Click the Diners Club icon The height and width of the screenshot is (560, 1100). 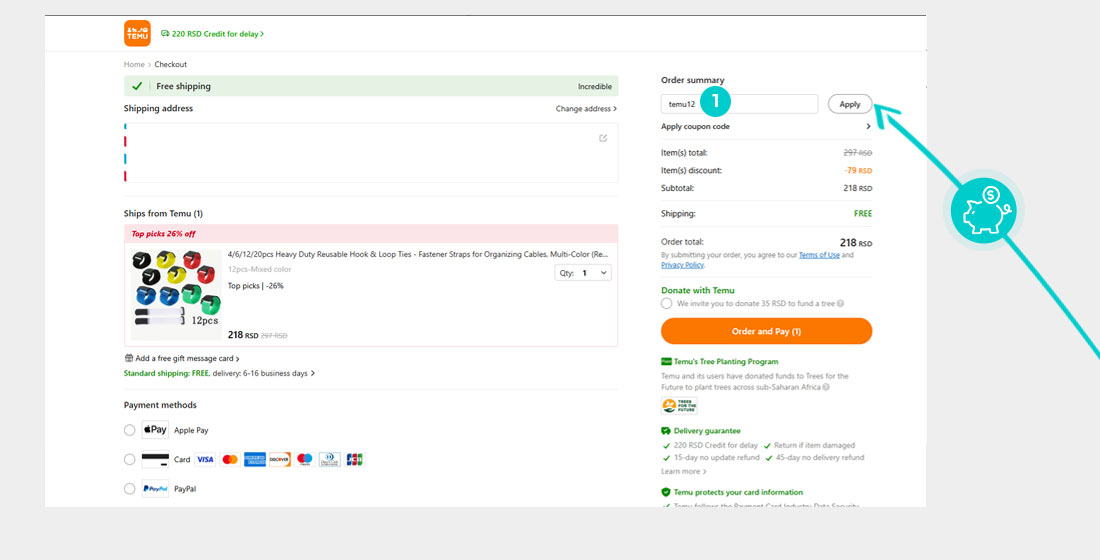tap(330, 460)
